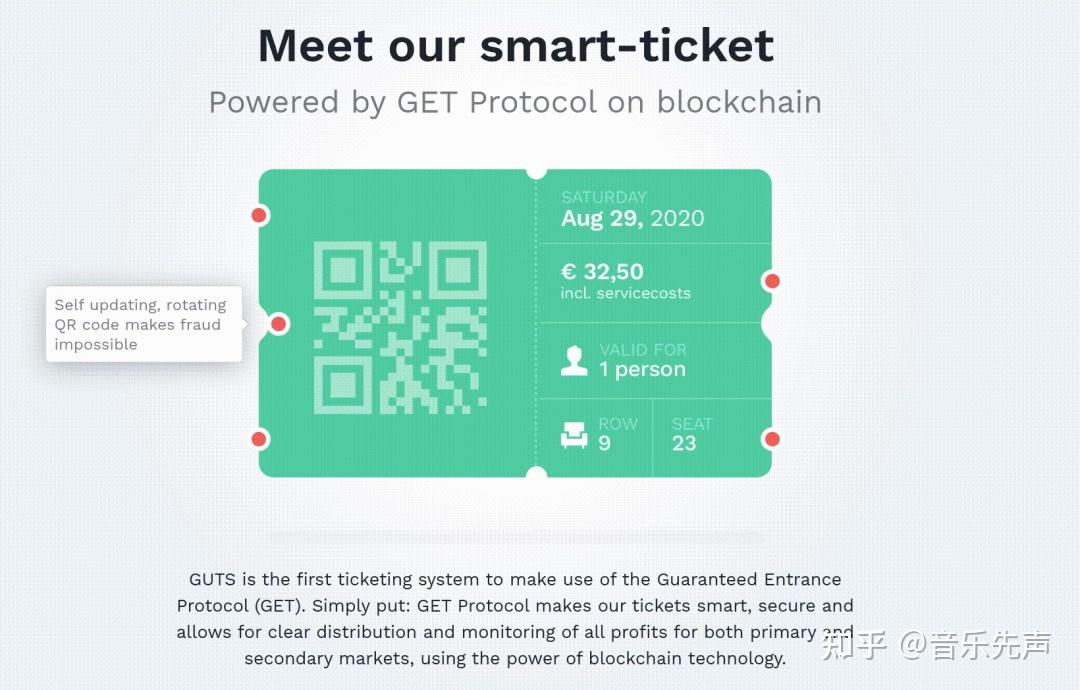Click the SATURDAY day label on ticket
Viewport: 1080px width, 690px height.
(604, 197)
